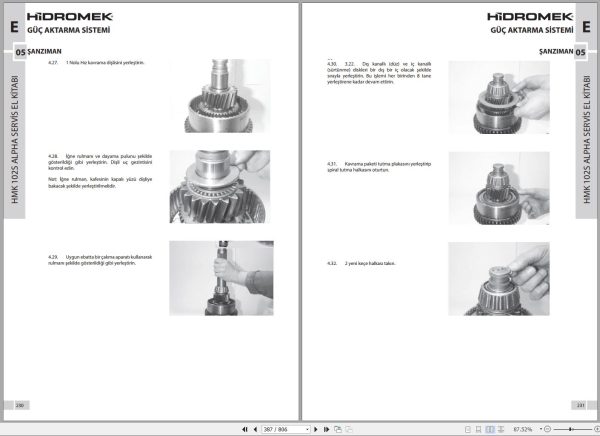Select two-page facing view
The width and height of the screenshot is (600, 436).
[490, 429]
